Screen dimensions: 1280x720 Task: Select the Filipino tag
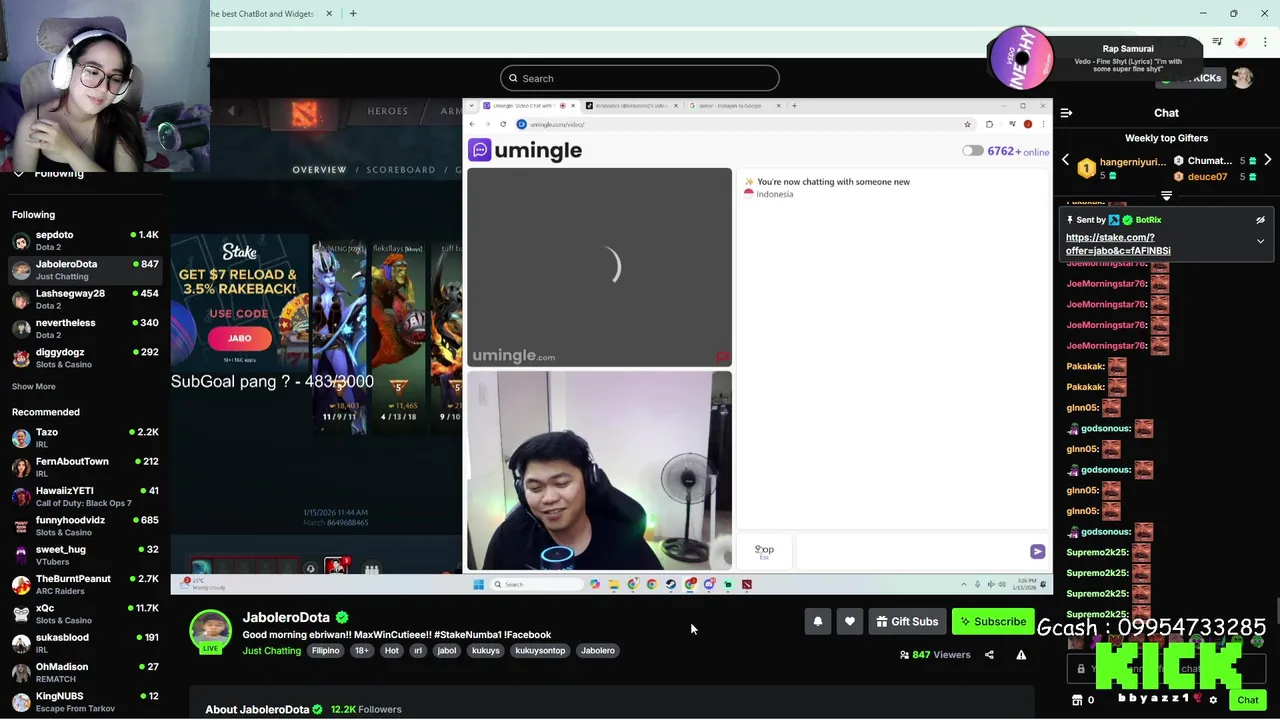click(325, 651)
